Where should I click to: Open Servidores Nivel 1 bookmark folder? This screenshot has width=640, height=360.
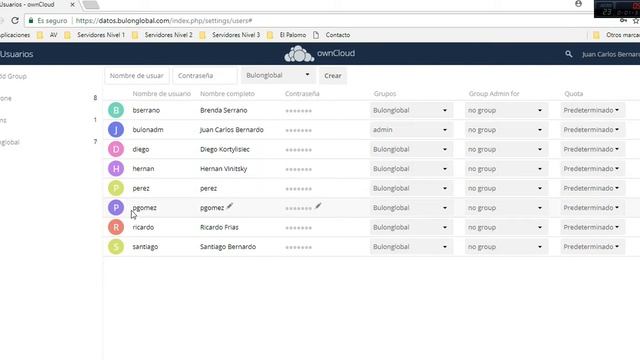[x=95, y=35]
